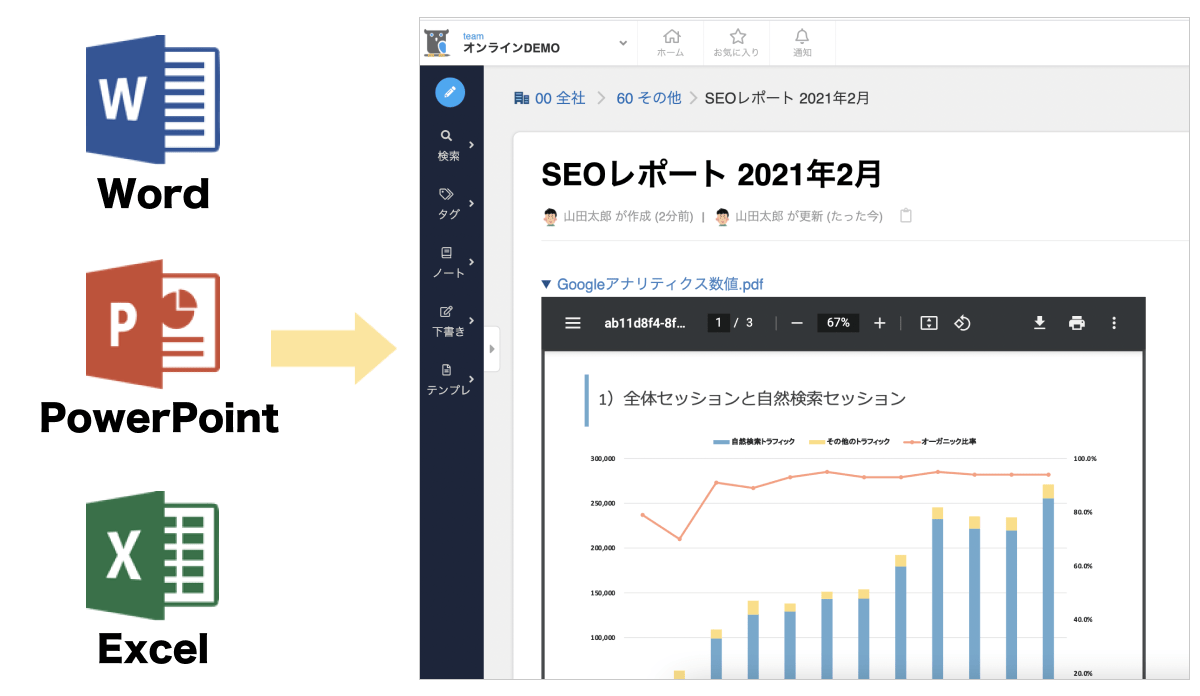The image size is (1200, 696).
Task: Navigate to 60 その他 breadcrumb
Action: pos(648,98)
